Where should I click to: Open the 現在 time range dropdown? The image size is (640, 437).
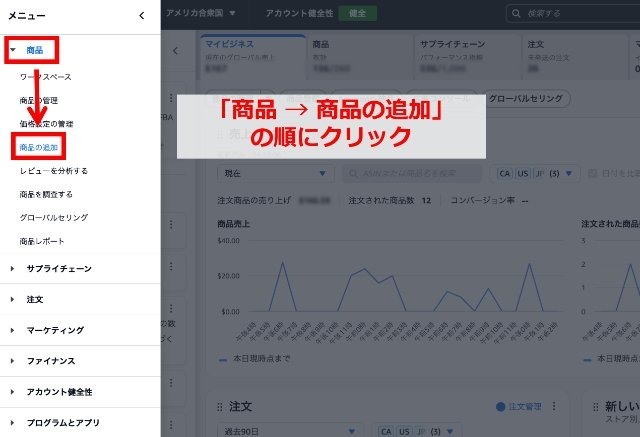point(275,173)
